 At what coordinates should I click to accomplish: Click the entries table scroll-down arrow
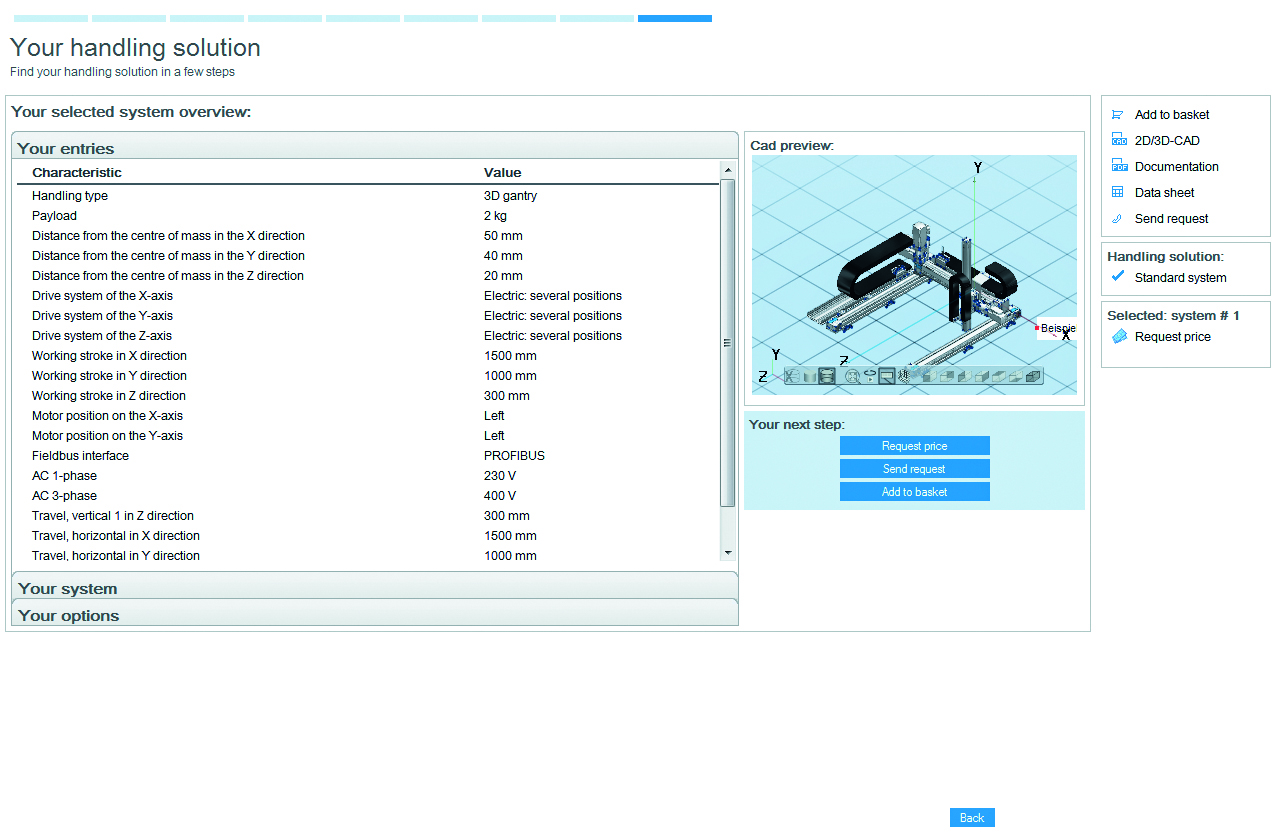point(728,552)
